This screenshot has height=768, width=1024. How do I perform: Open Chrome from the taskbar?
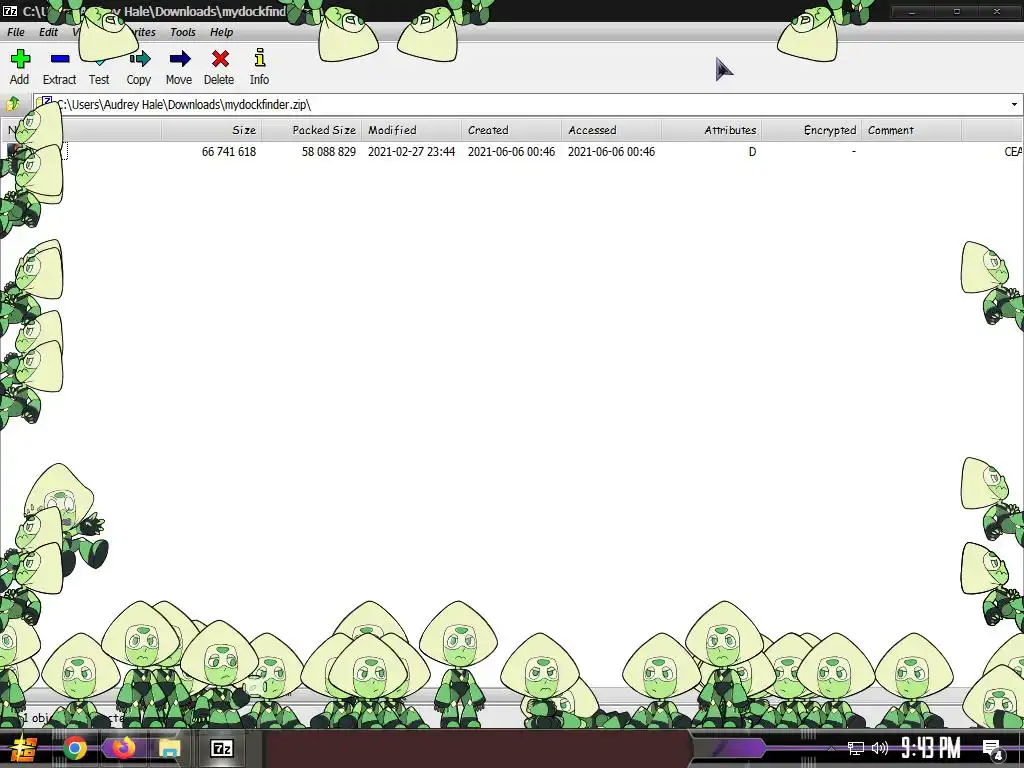click(75, 748)
